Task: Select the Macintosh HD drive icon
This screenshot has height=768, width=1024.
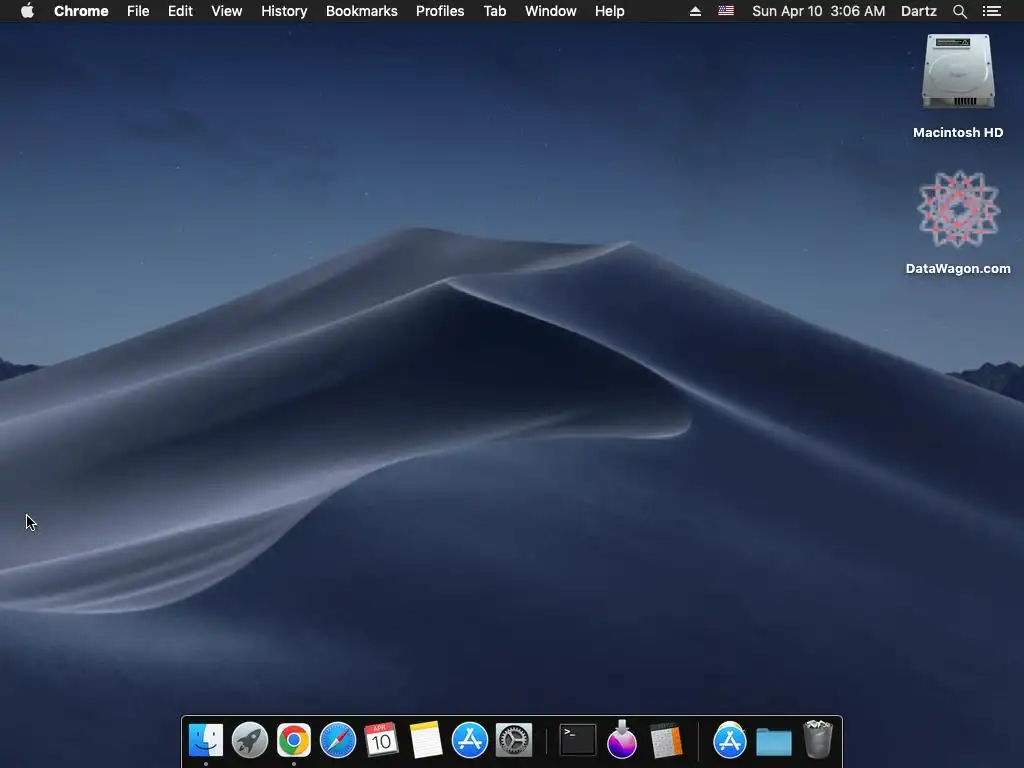Action: 958,72
